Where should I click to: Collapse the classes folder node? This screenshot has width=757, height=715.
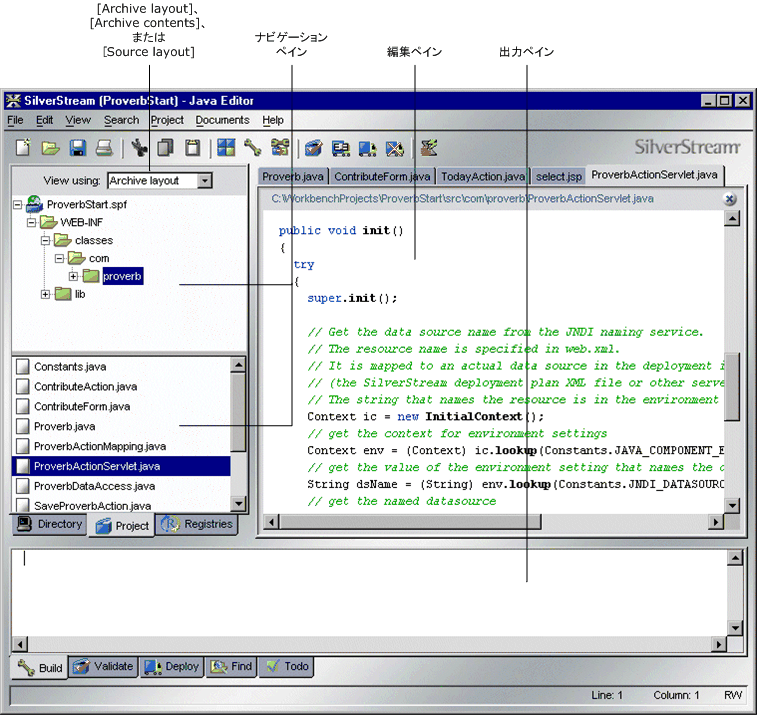pos(45,240)
